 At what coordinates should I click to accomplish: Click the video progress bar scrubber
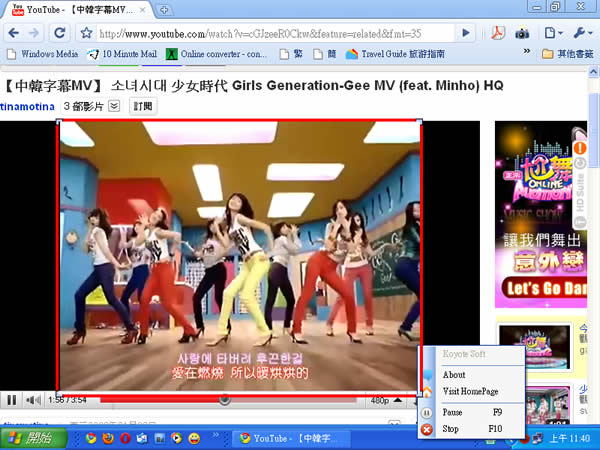[x=225, y=400]
